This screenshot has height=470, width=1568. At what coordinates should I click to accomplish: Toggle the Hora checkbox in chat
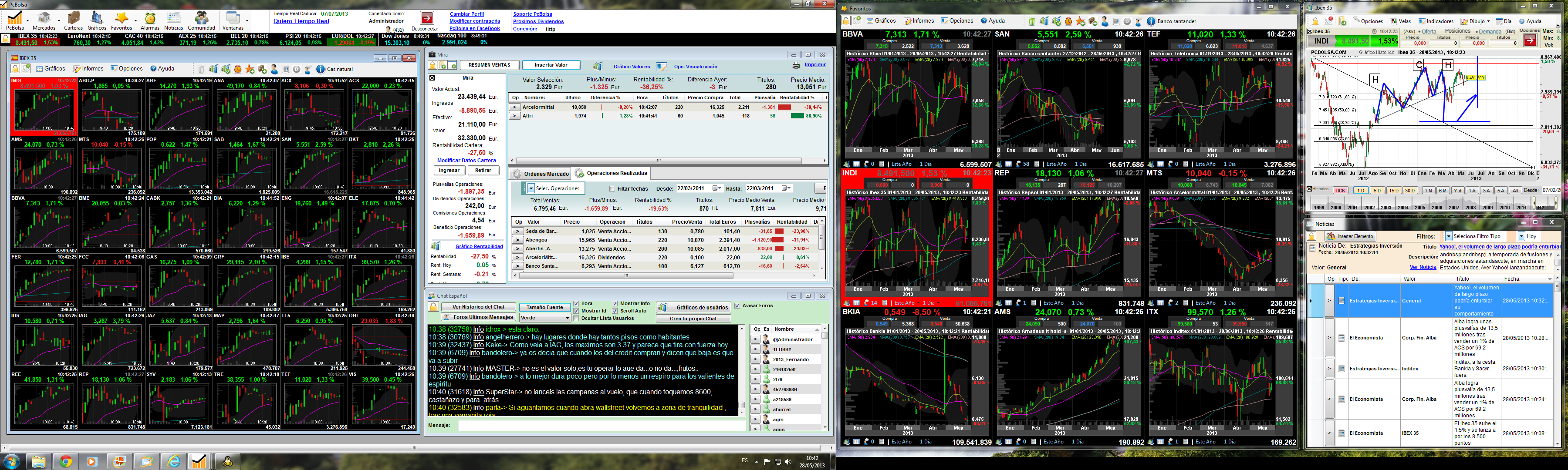point(576,303)
